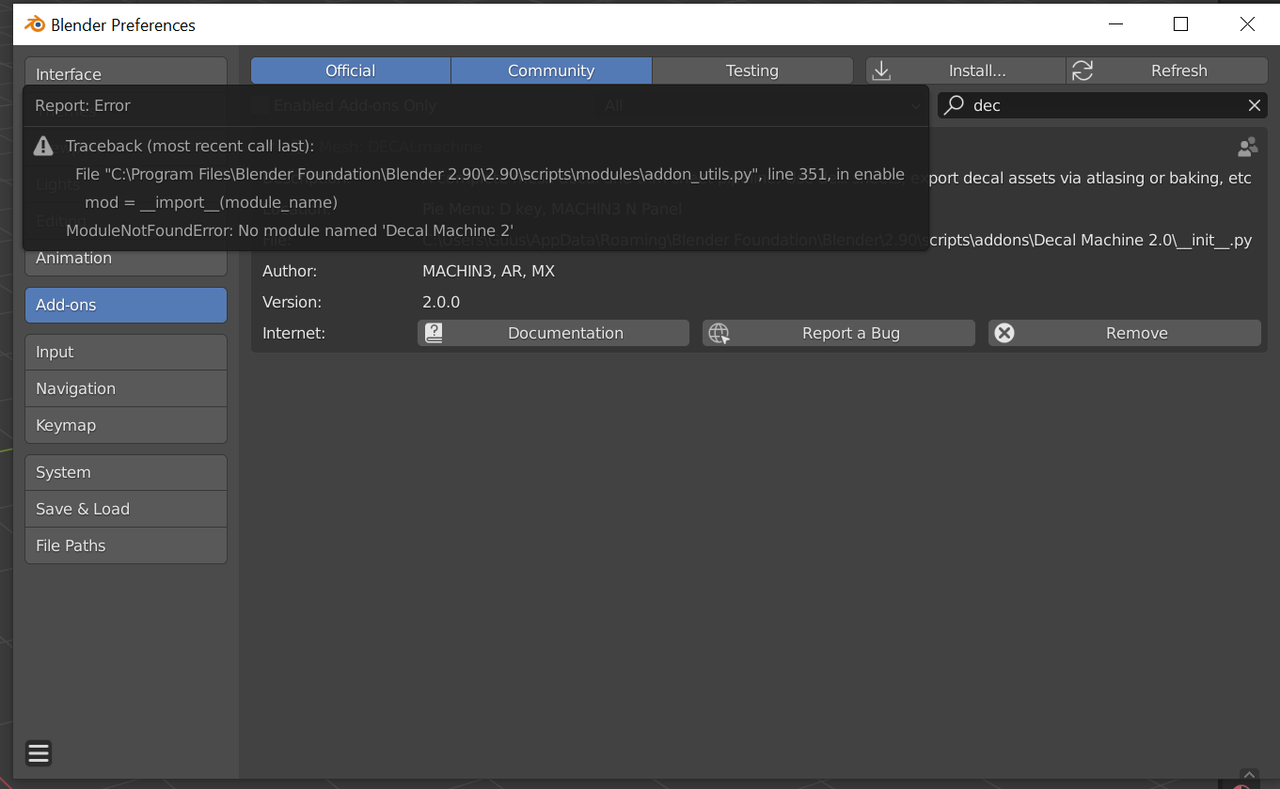Open the Animation preferences tab
The width and height of the screenshot is (1280, 789).
[126, 258]
